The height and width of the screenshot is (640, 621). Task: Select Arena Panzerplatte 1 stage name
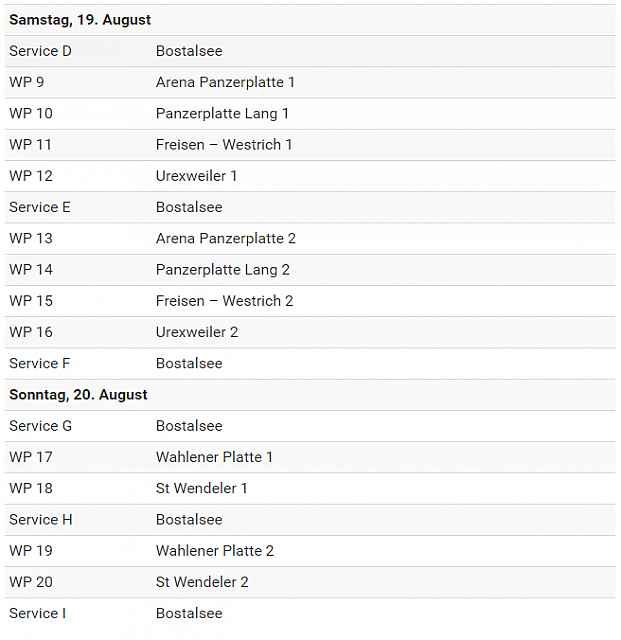pyautogui.click(x=225, y=82)
